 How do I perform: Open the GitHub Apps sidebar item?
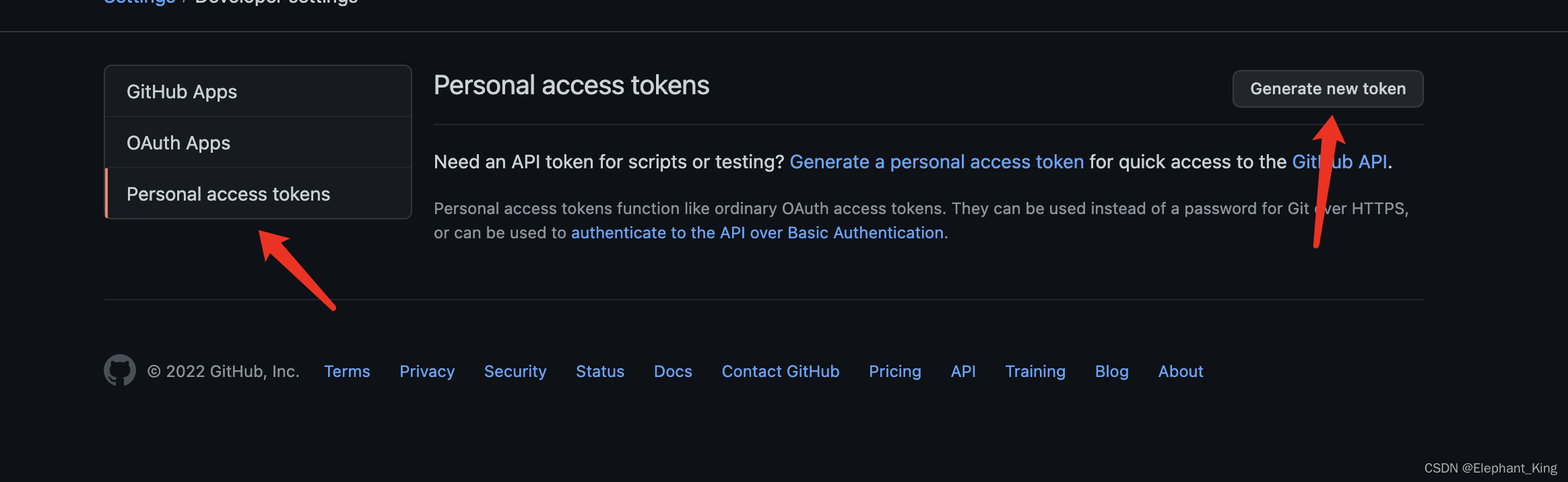258,92
